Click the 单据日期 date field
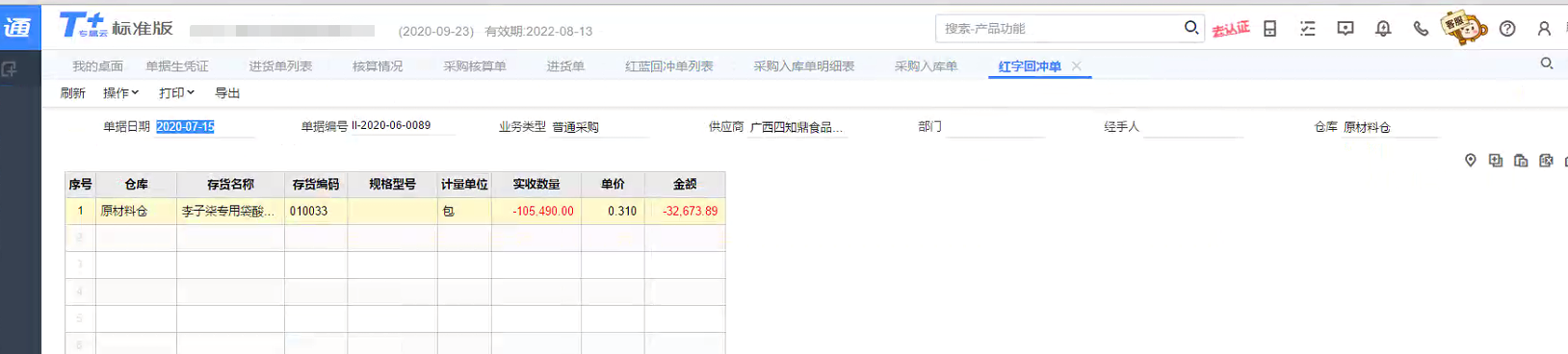 point(203,127)
